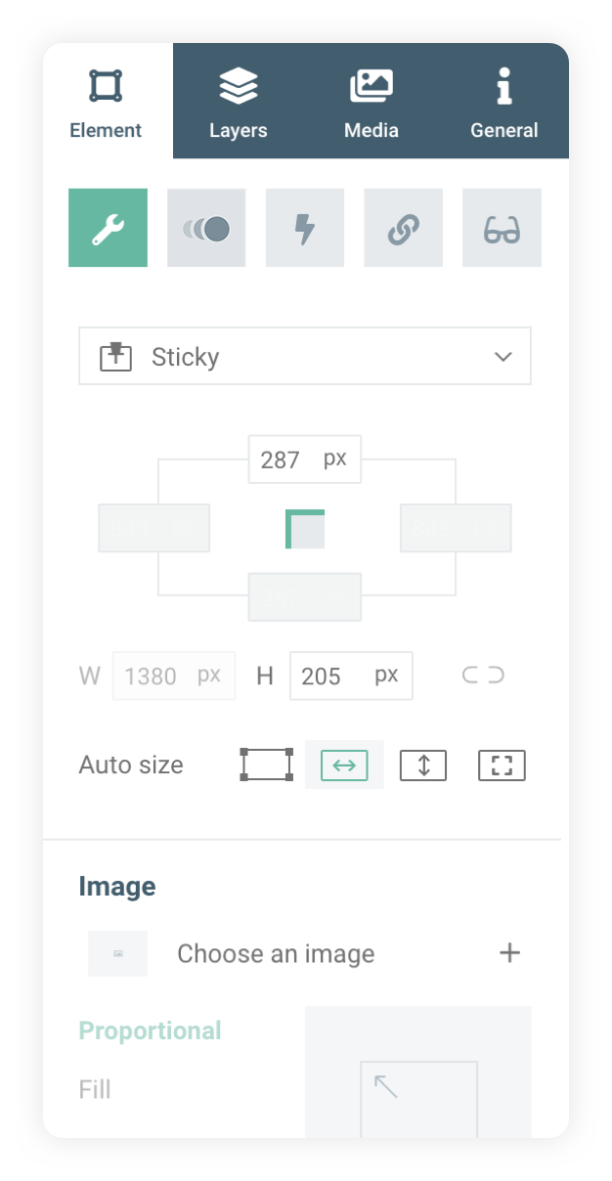Image resolution: width=612 pixels, height=1181 pixels.
Task: Click the height input field showing 205
Action: pos(330,676)
